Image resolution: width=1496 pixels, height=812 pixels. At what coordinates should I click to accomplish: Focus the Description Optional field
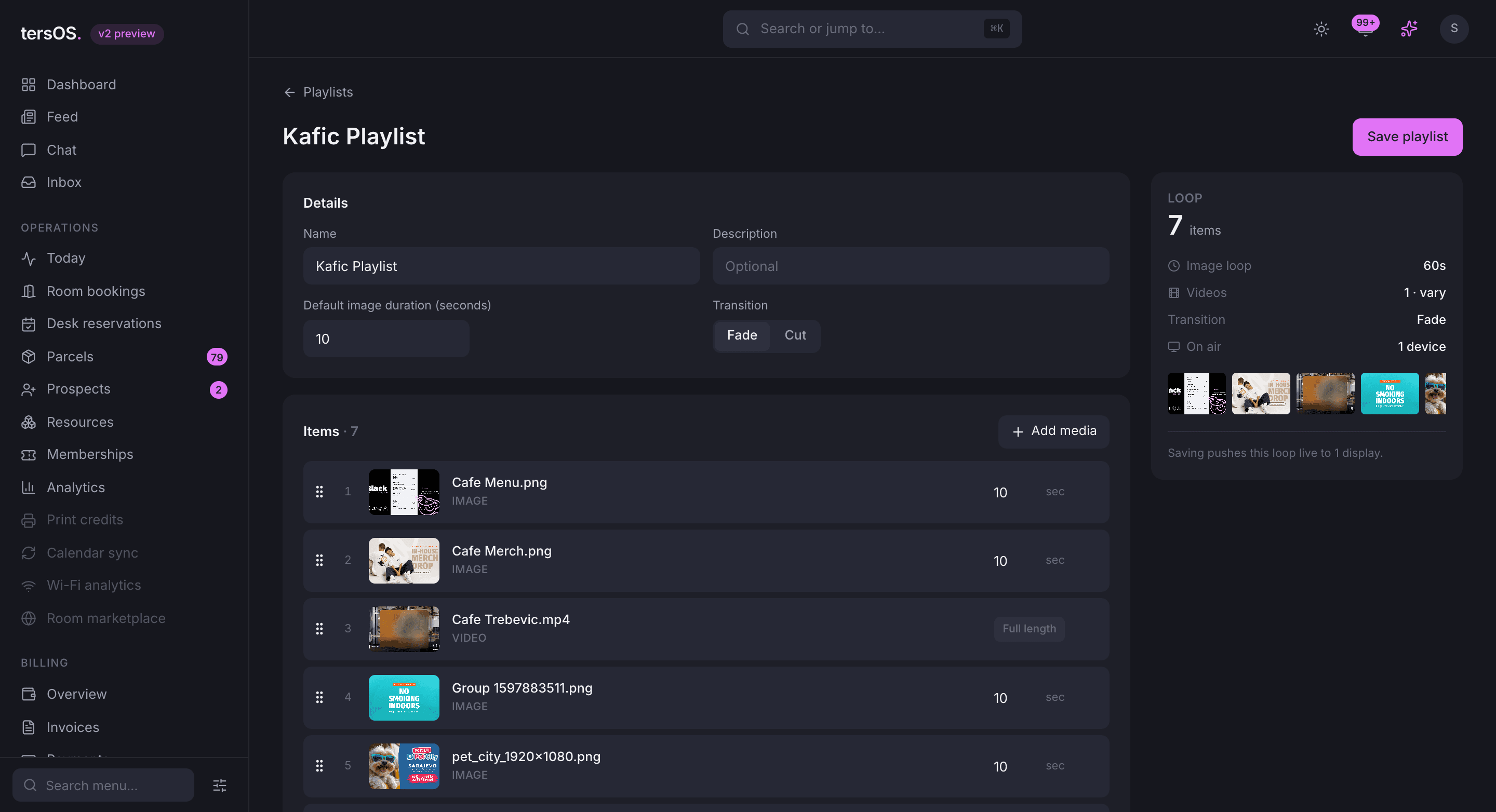tap(911, 266)
